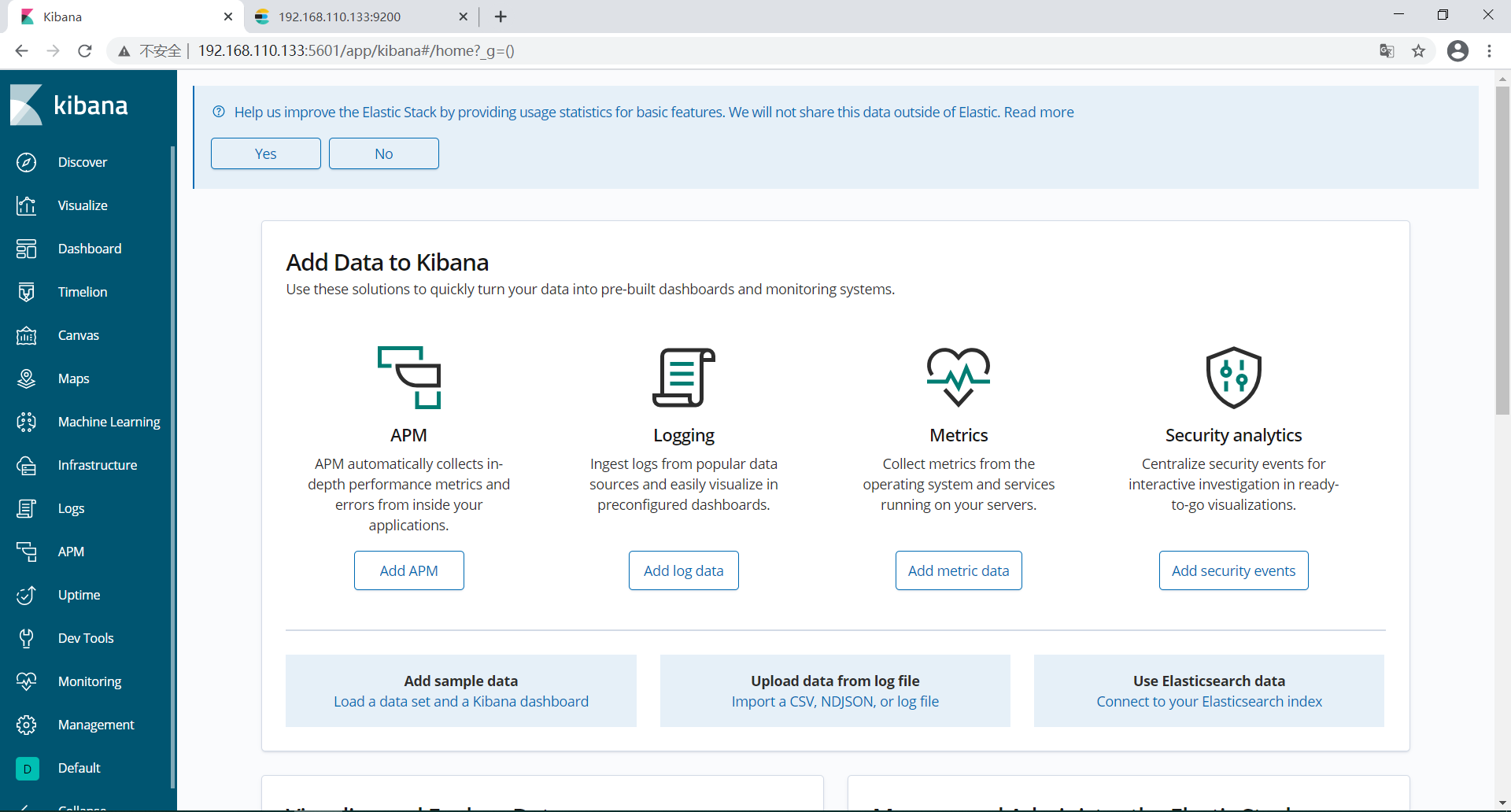Click the Kibana logo icon
The image size is (1511, 812).
pos(26,105)
